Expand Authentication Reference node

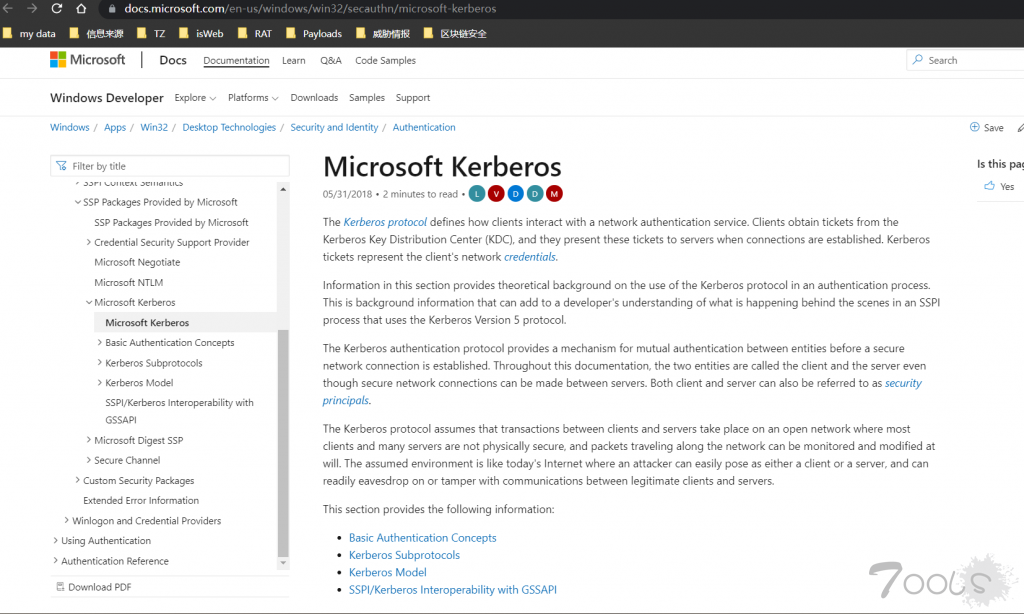pyautogui.click(x=56, y=561)
